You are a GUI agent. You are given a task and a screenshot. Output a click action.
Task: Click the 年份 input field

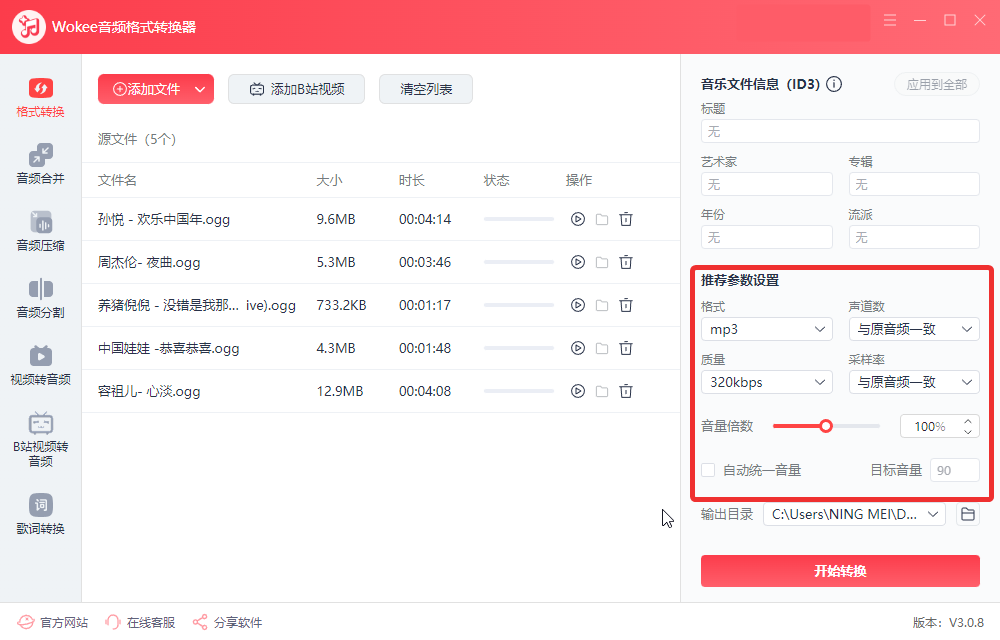tap(767, 237)
